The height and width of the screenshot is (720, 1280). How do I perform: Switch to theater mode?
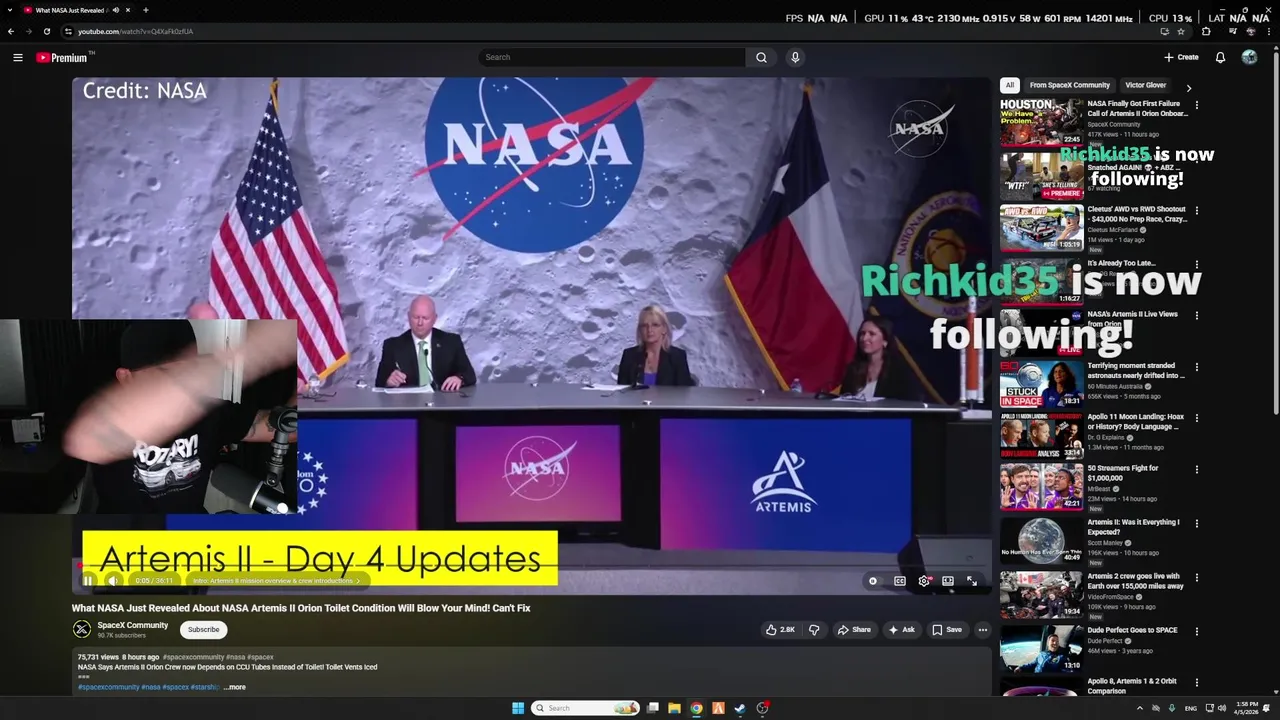(948, 580)
